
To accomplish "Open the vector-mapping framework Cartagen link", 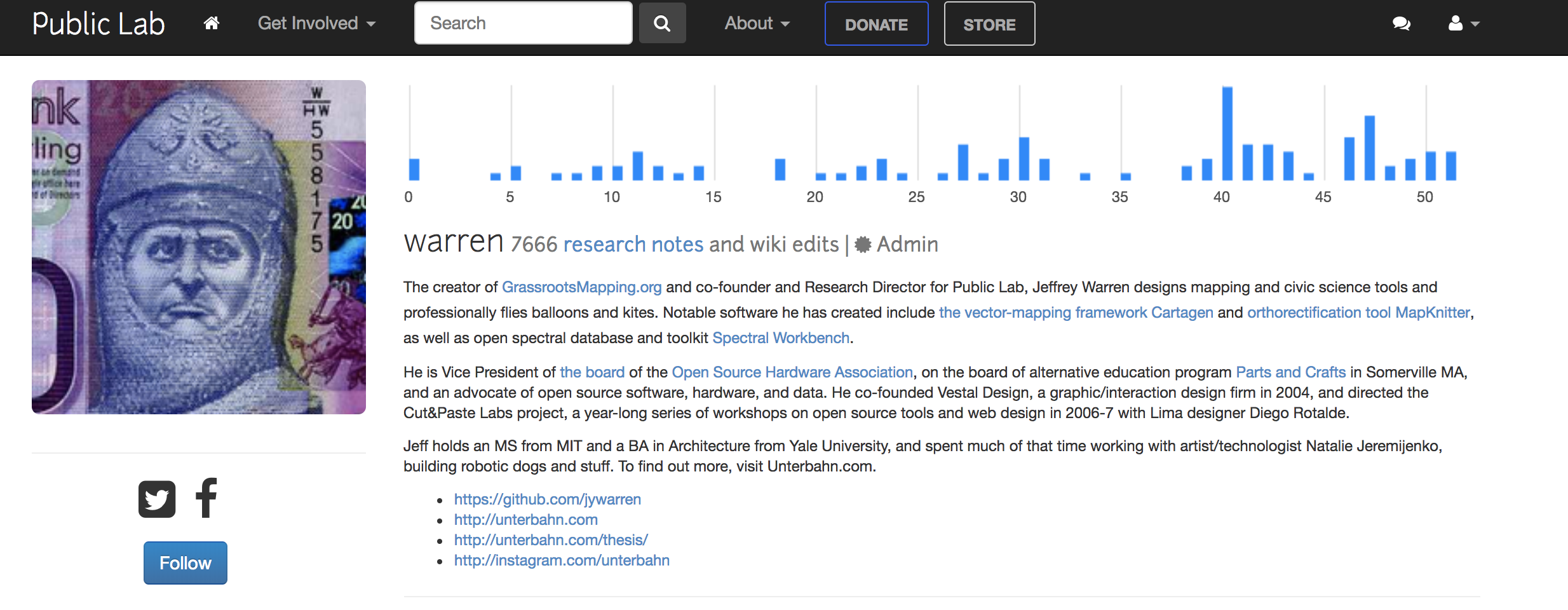I will [1076, 313].
